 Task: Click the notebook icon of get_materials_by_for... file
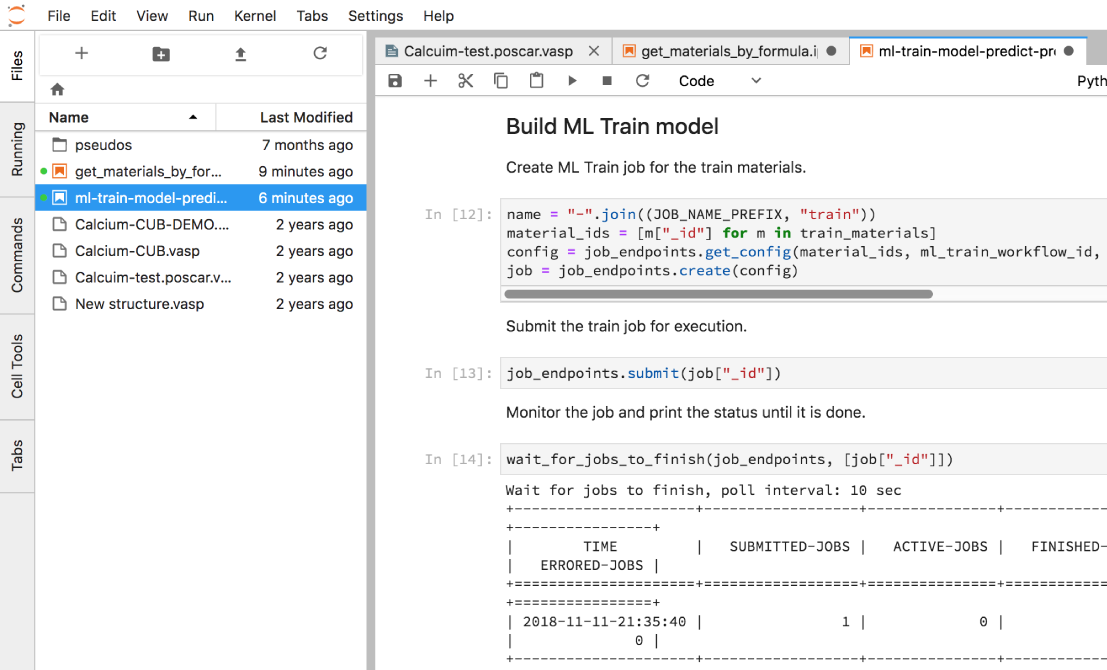[60, 172]
